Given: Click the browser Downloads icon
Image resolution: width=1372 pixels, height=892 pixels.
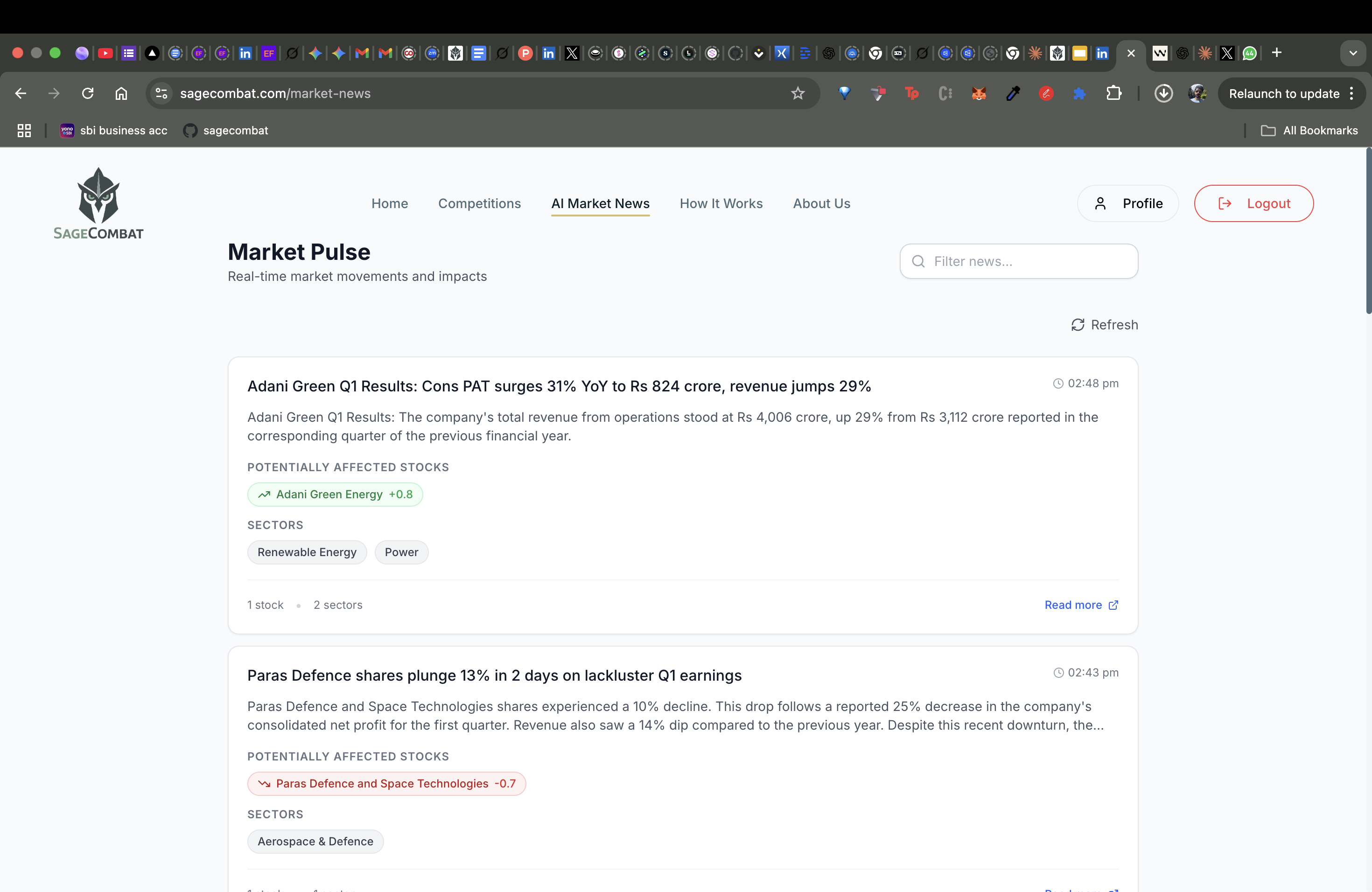Looking at the screenshot, I should (x=1163, y=93).
